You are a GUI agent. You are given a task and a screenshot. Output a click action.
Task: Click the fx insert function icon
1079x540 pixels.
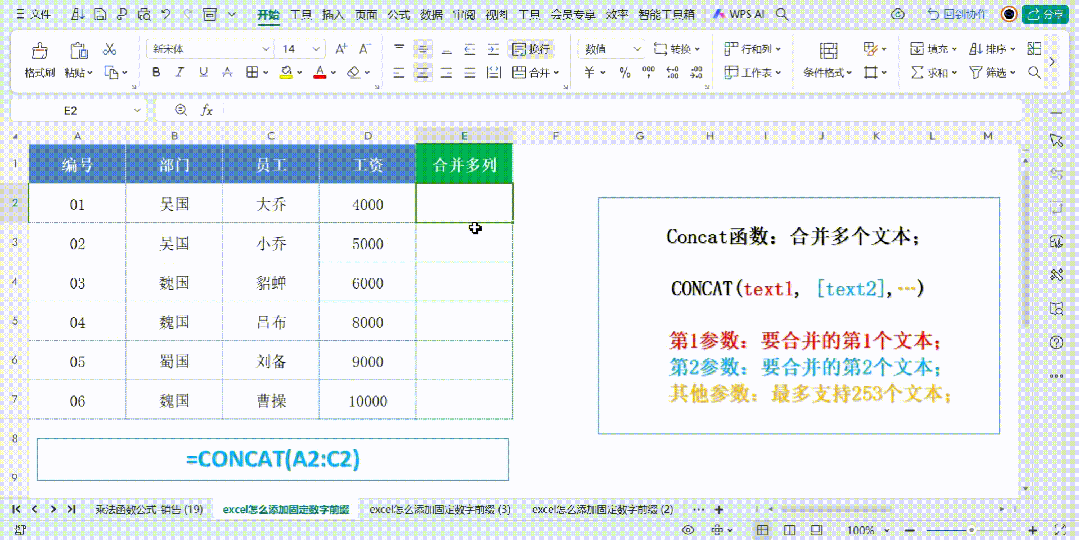[206, 110]
